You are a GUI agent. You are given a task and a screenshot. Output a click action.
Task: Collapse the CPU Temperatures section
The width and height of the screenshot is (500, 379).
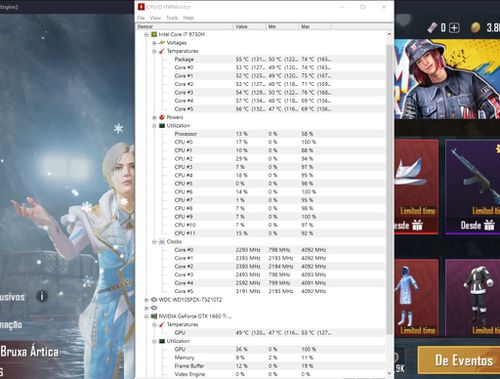(x=154, y=51)
